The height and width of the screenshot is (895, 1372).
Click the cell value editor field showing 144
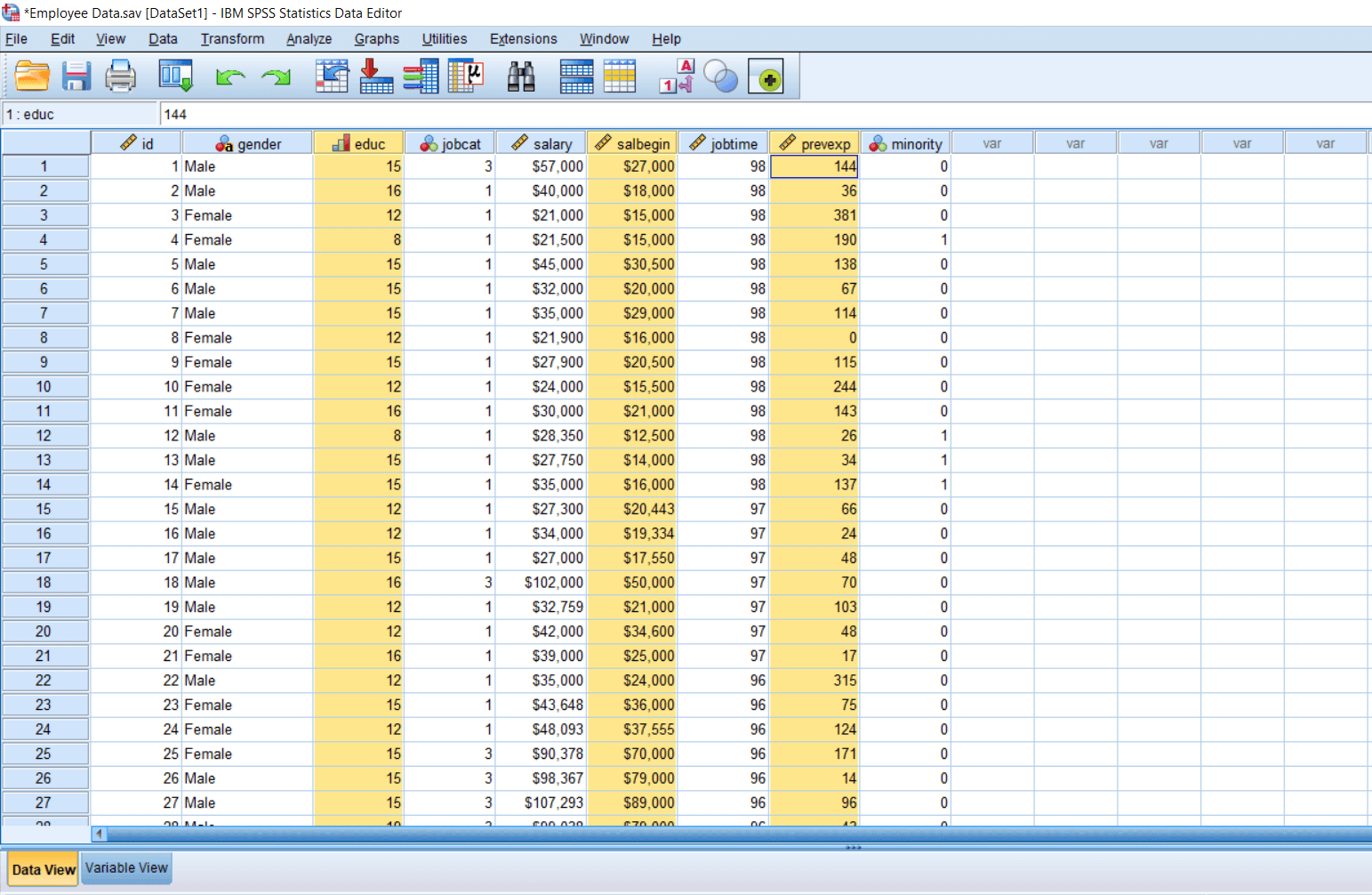[x=765, y=114]
